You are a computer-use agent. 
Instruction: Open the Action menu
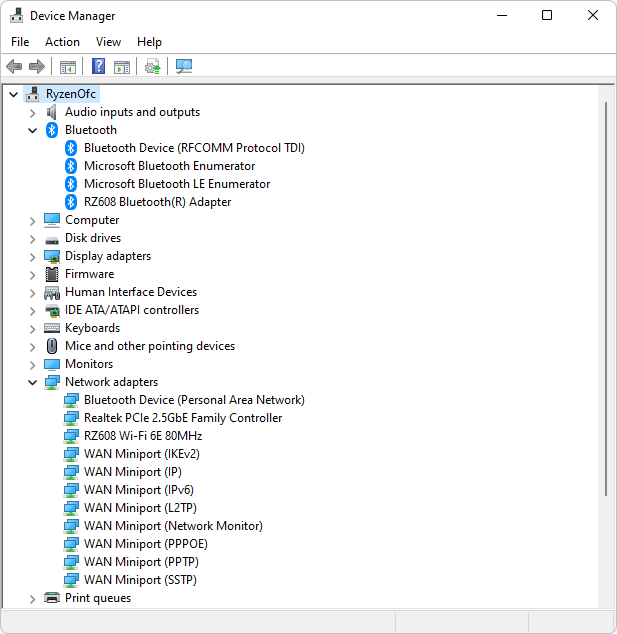tap(62, 42)
